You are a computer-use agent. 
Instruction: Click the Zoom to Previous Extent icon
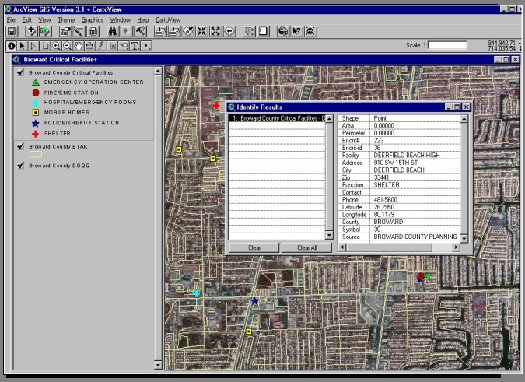(230, 31)
